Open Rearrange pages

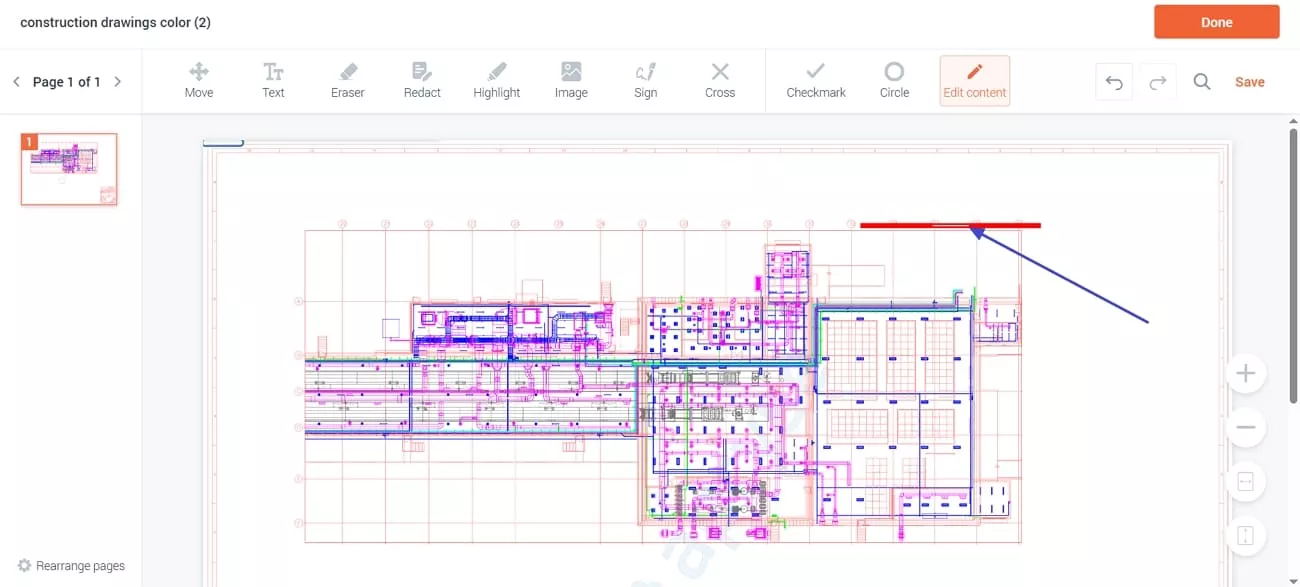[71, 566]
